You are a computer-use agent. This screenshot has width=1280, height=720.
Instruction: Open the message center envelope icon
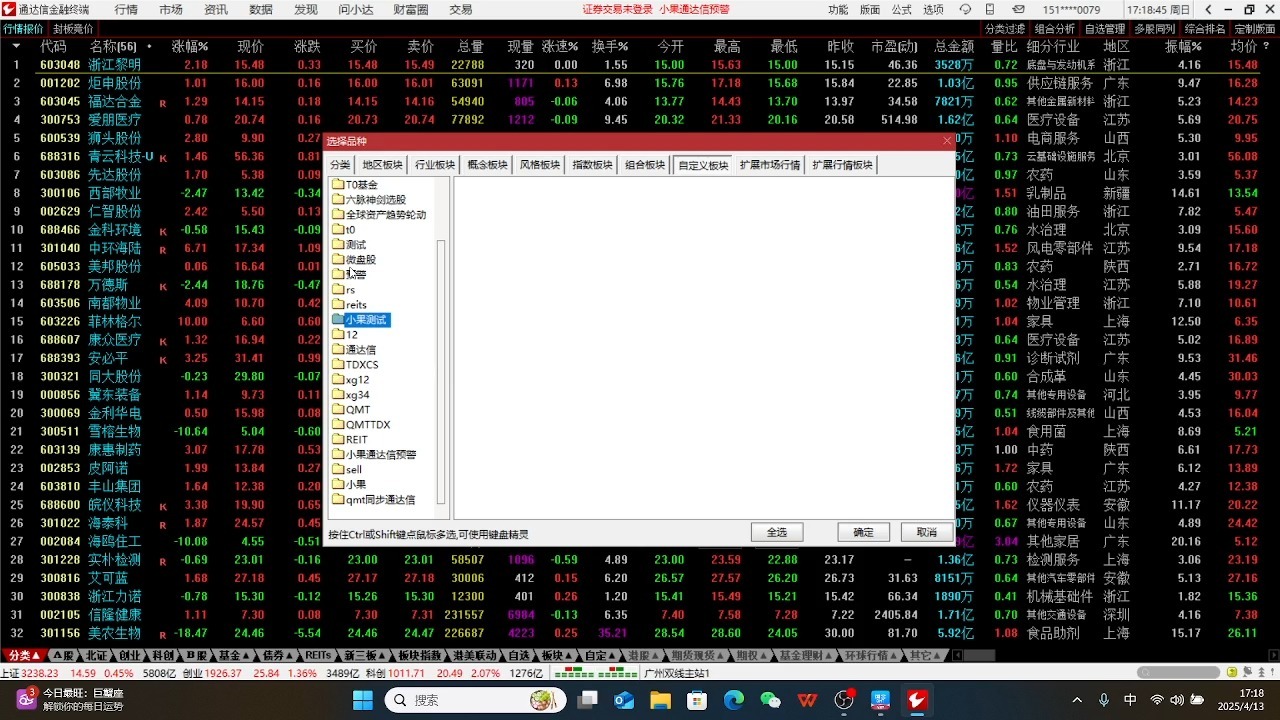1019,9
